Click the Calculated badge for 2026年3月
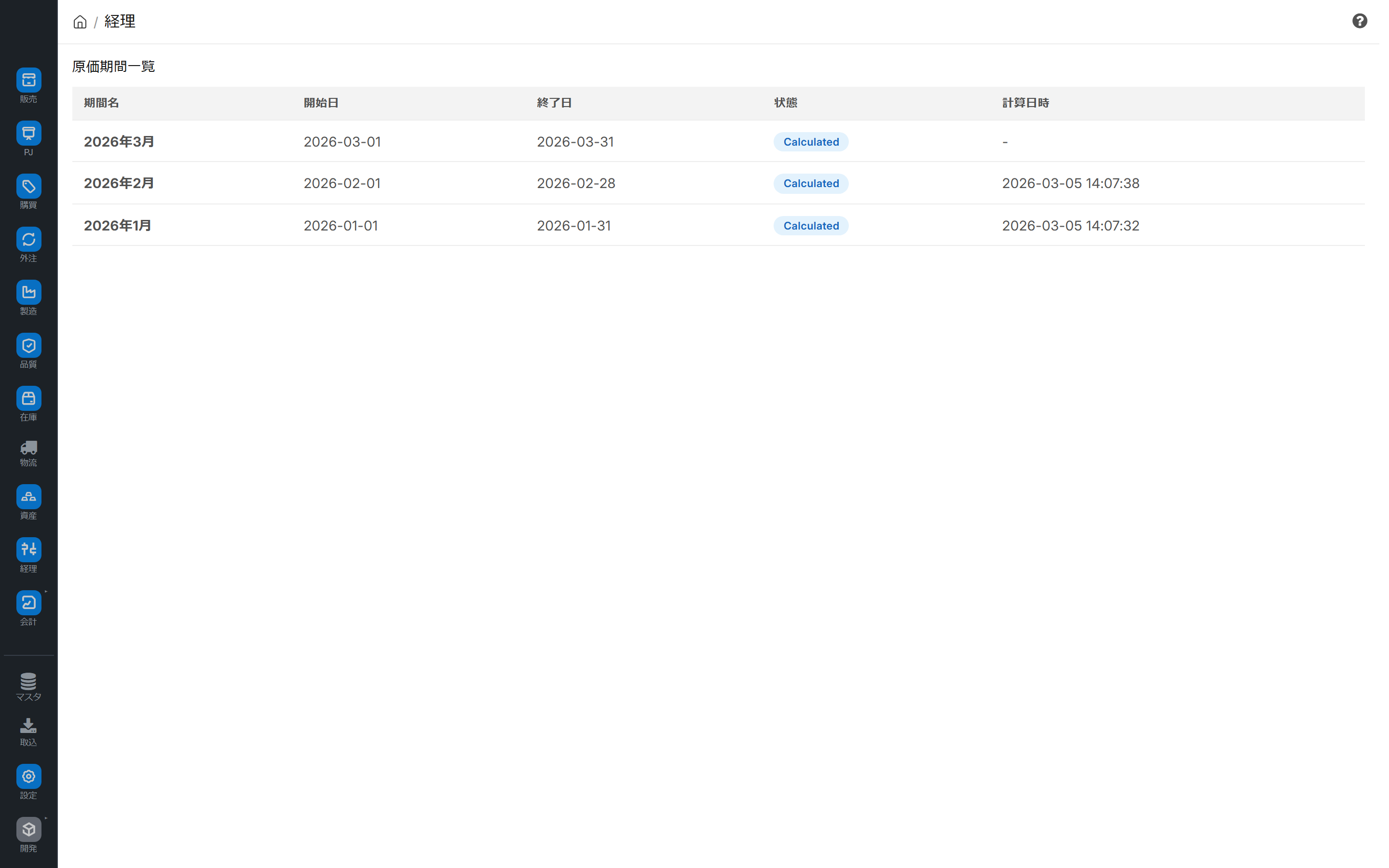Image resolution: width=1389 pixels, height=868 pixels. 810,142
